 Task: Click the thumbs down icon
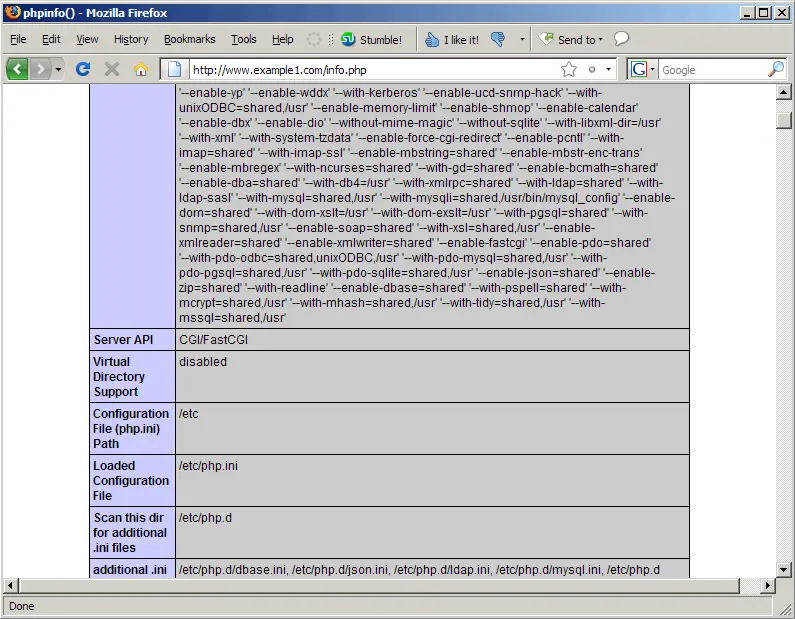[x=498, y=39]
